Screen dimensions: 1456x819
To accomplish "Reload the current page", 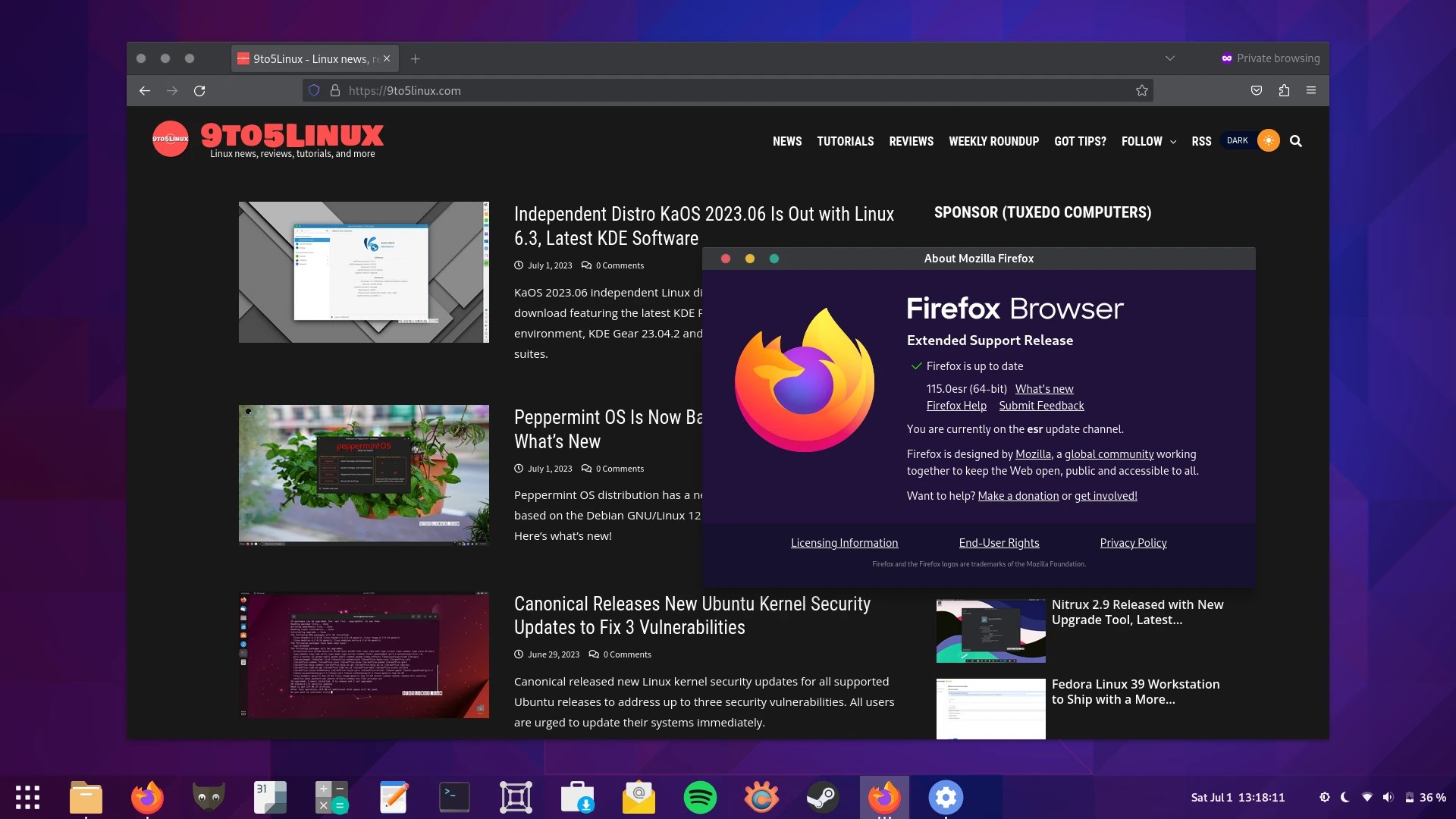I will coord(199,90).
